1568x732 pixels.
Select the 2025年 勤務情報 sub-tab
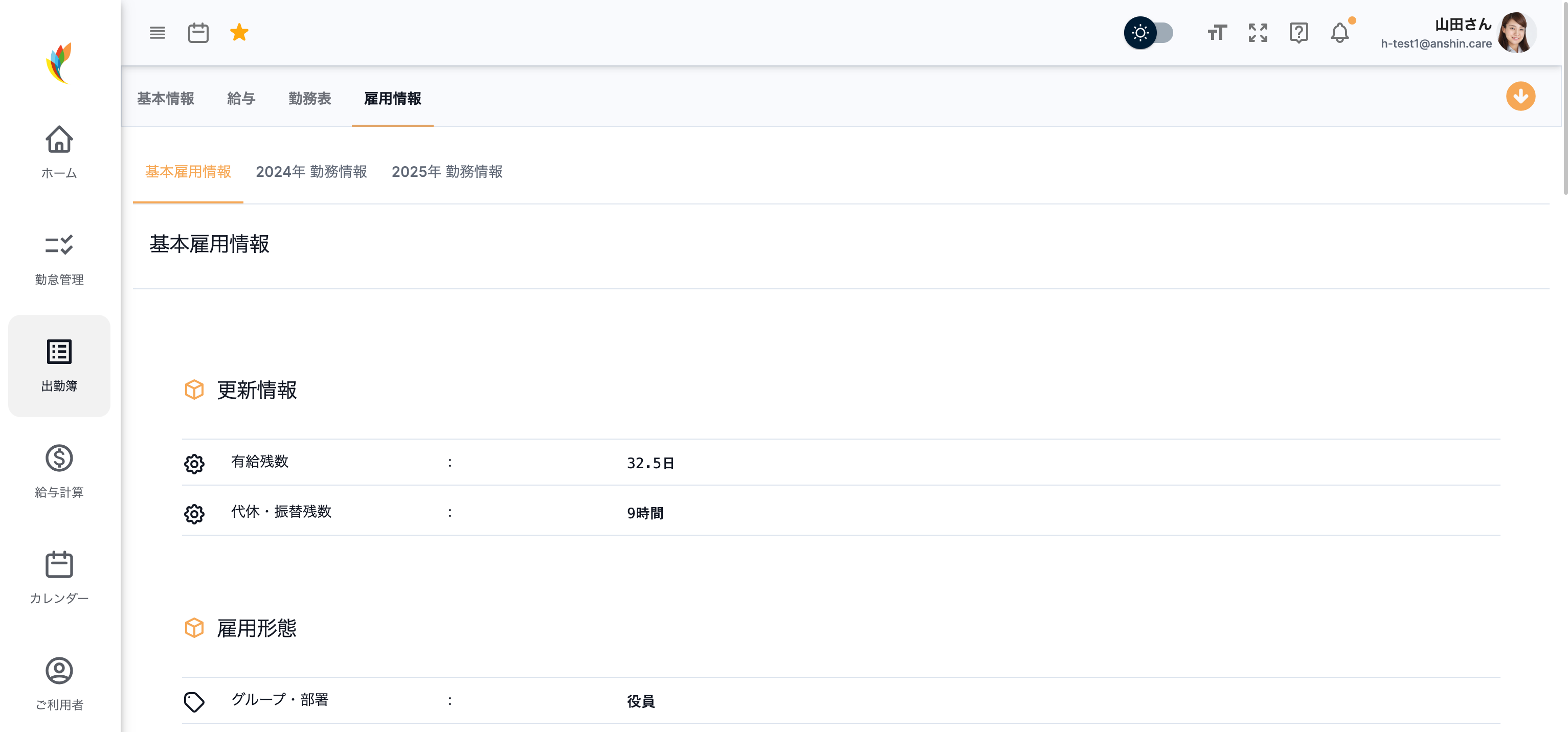coord(447,172)
